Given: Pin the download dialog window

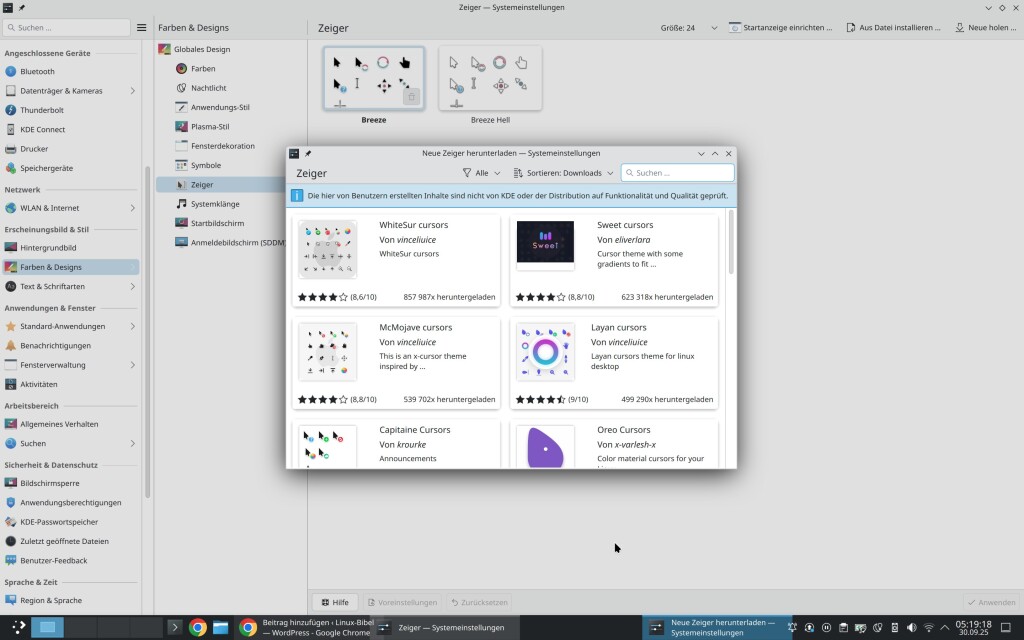Looking at the screenshot, I should pos(308,153).
